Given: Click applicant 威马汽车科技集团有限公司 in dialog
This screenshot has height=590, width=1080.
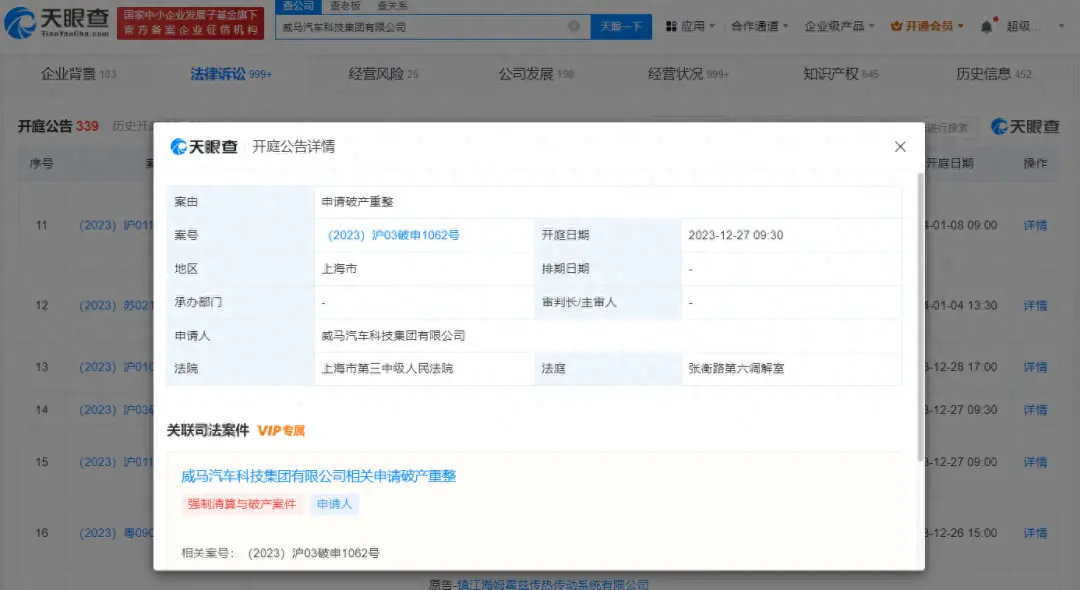Looking at the screenshot, I should [393, 335].
